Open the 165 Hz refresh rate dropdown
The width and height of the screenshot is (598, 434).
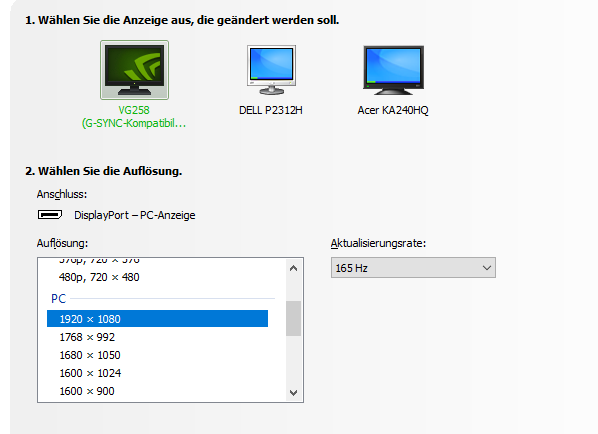coord(413,268)
